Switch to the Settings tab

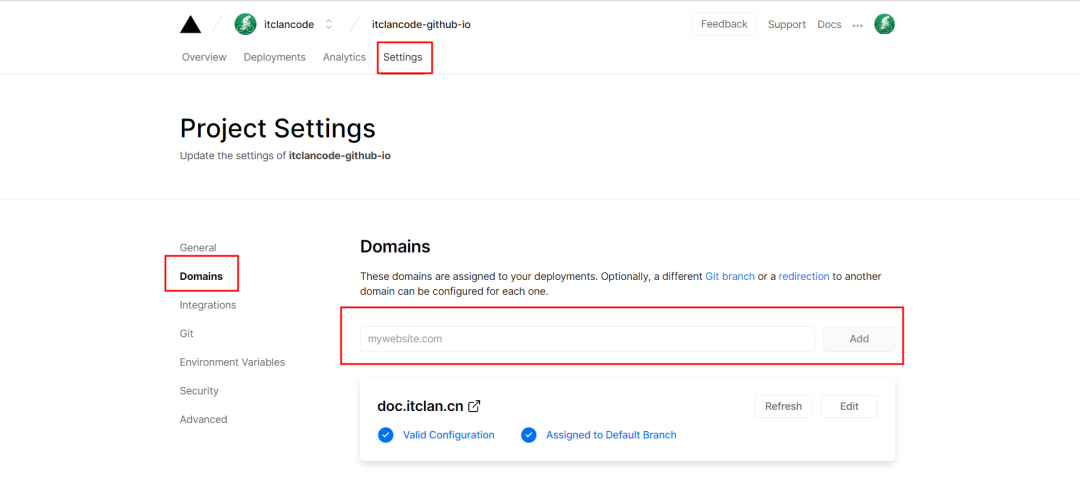pyautogui.click(x=403, y=57)
